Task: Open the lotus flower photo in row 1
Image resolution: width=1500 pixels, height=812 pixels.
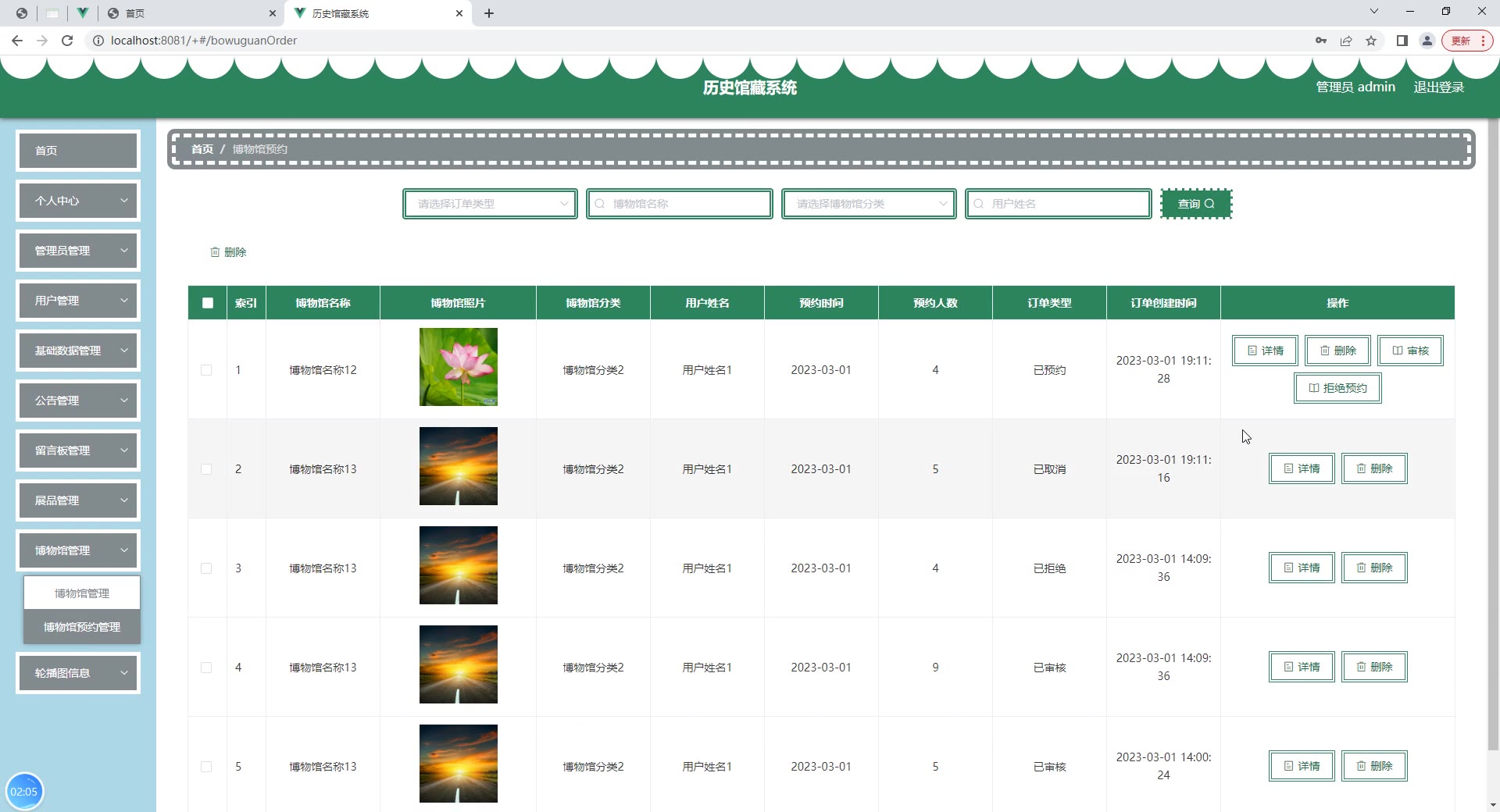Action: coord(459,367)
